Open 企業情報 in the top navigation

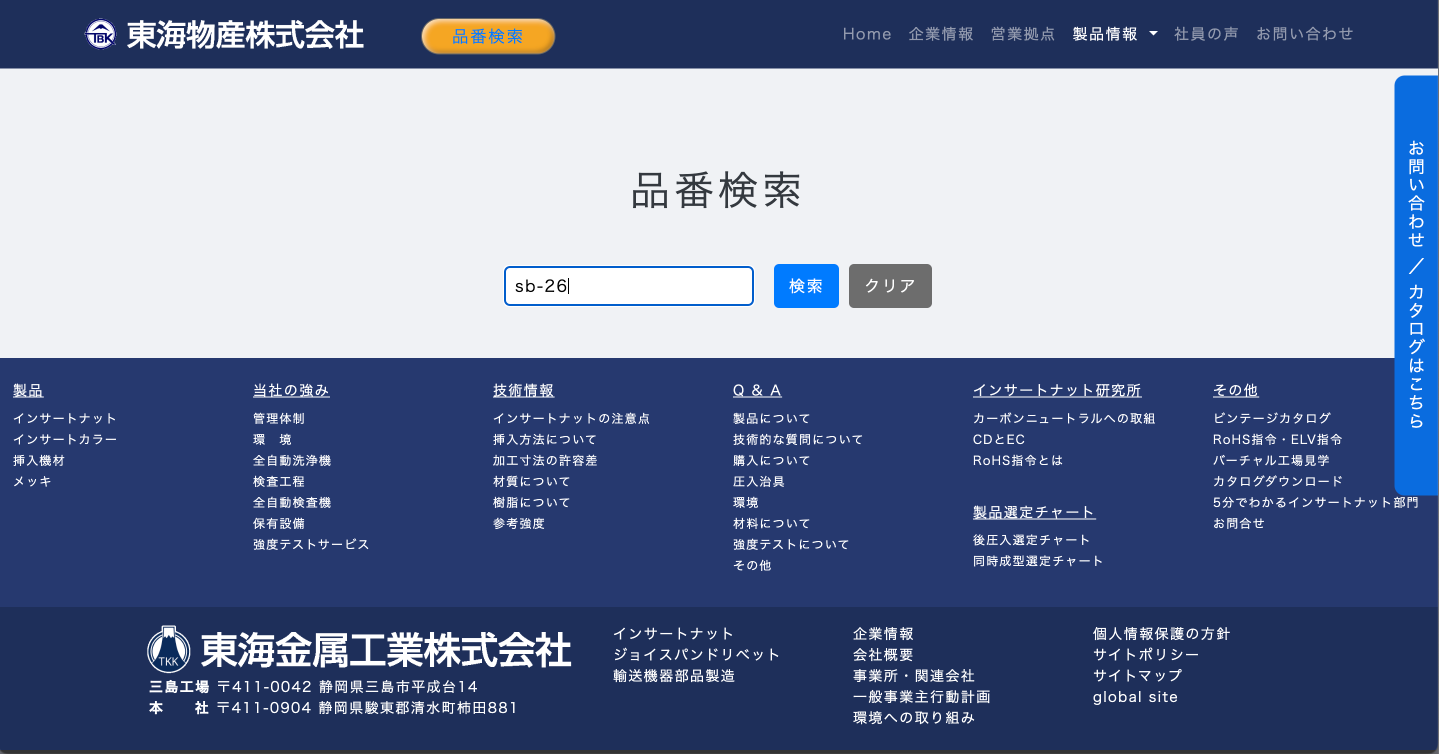coord(941,34)
